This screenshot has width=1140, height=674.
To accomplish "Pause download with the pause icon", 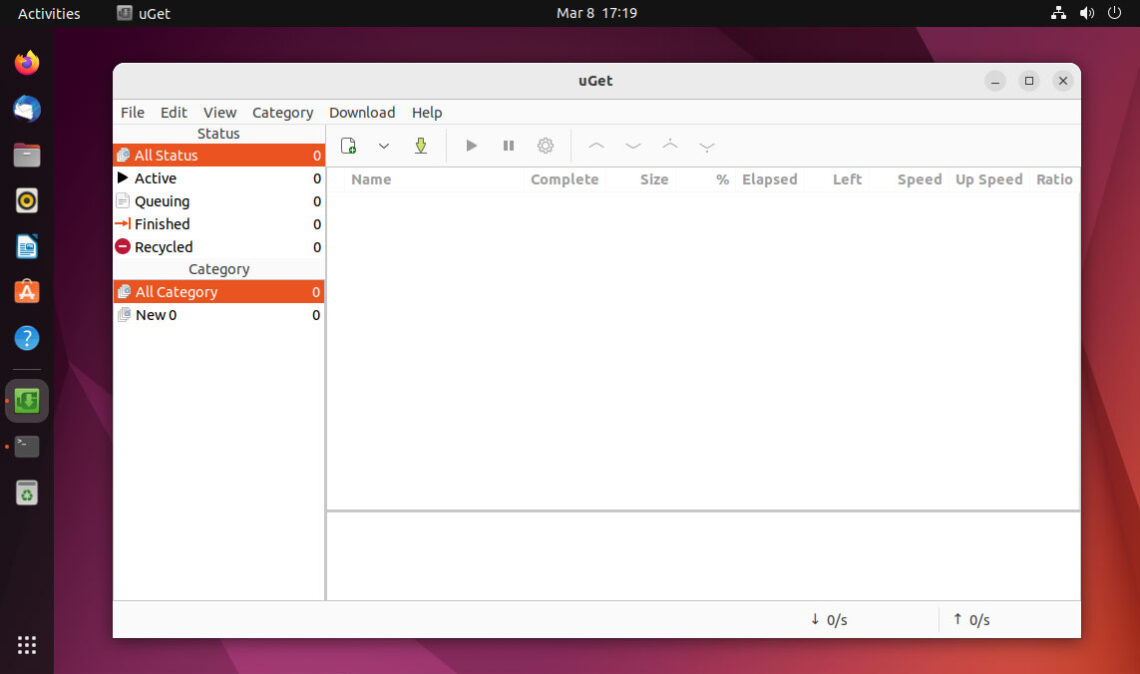I will coord(508,146).
